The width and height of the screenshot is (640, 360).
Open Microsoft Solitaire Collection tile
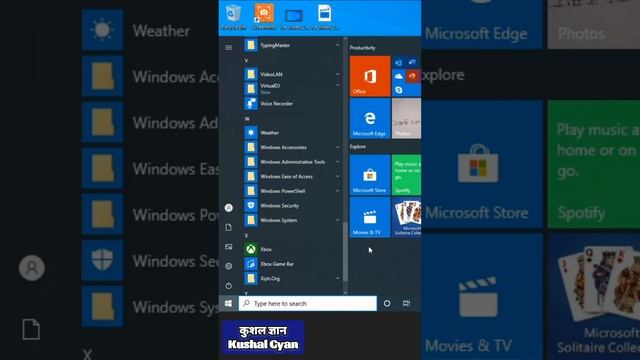[x=406, y=217]
